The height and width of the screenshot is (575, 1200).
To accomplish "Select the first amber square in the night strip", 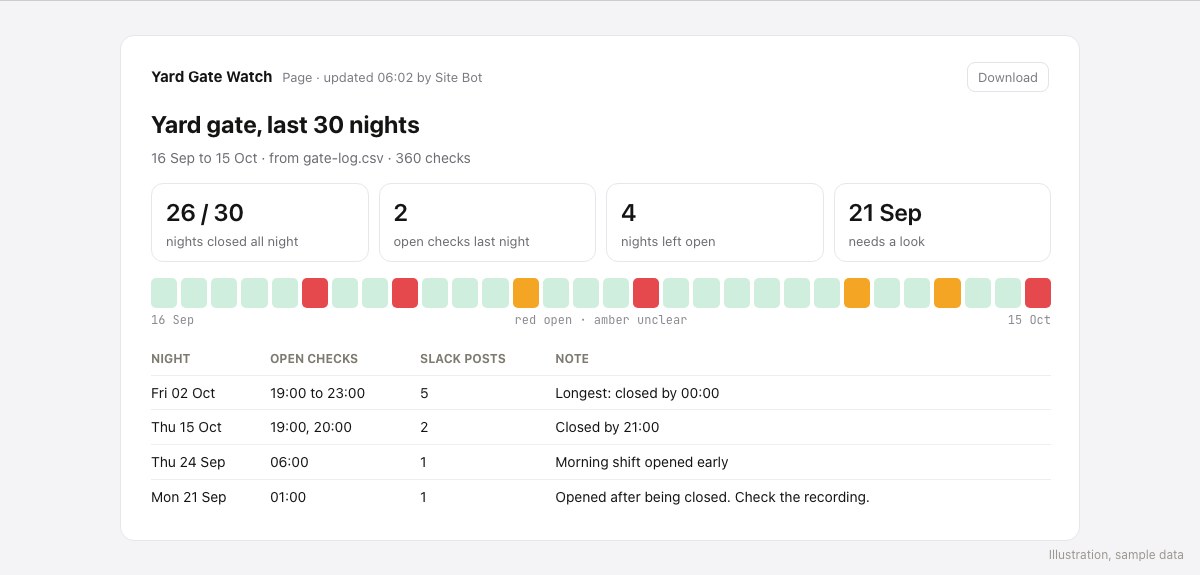I will [x=526, y=293].
